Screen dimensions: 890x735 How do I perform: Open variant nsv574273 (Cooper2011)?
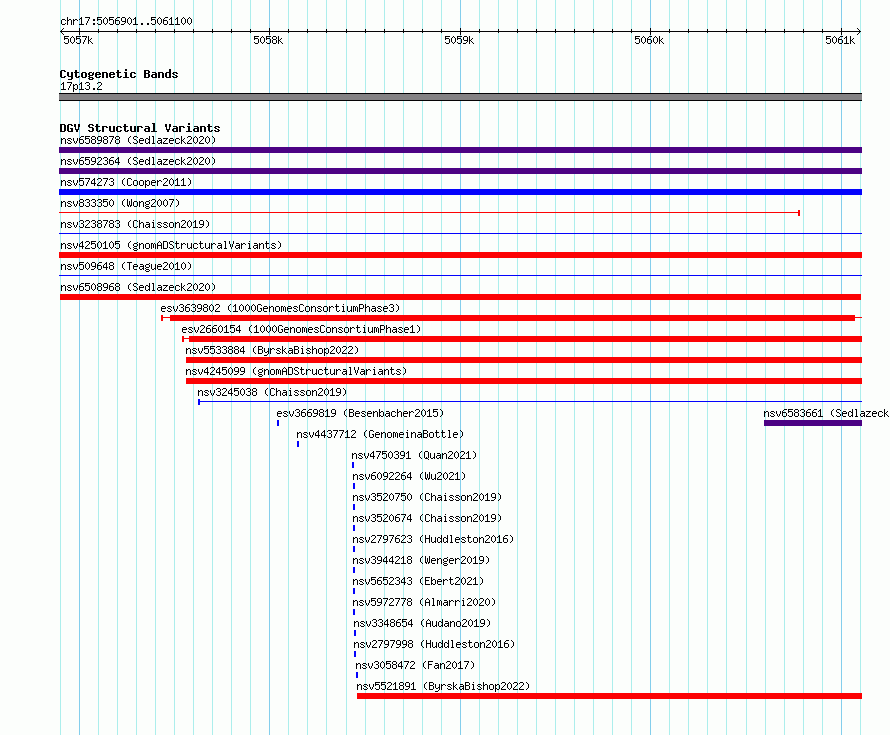click(x=126, y=182)
